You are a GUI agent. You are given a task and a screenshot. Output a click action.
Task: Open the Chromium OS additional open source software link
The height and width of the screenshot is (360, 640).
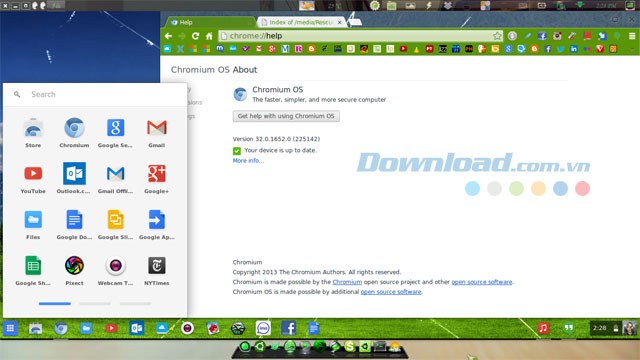pyautogui.click(x=391, y=292)
